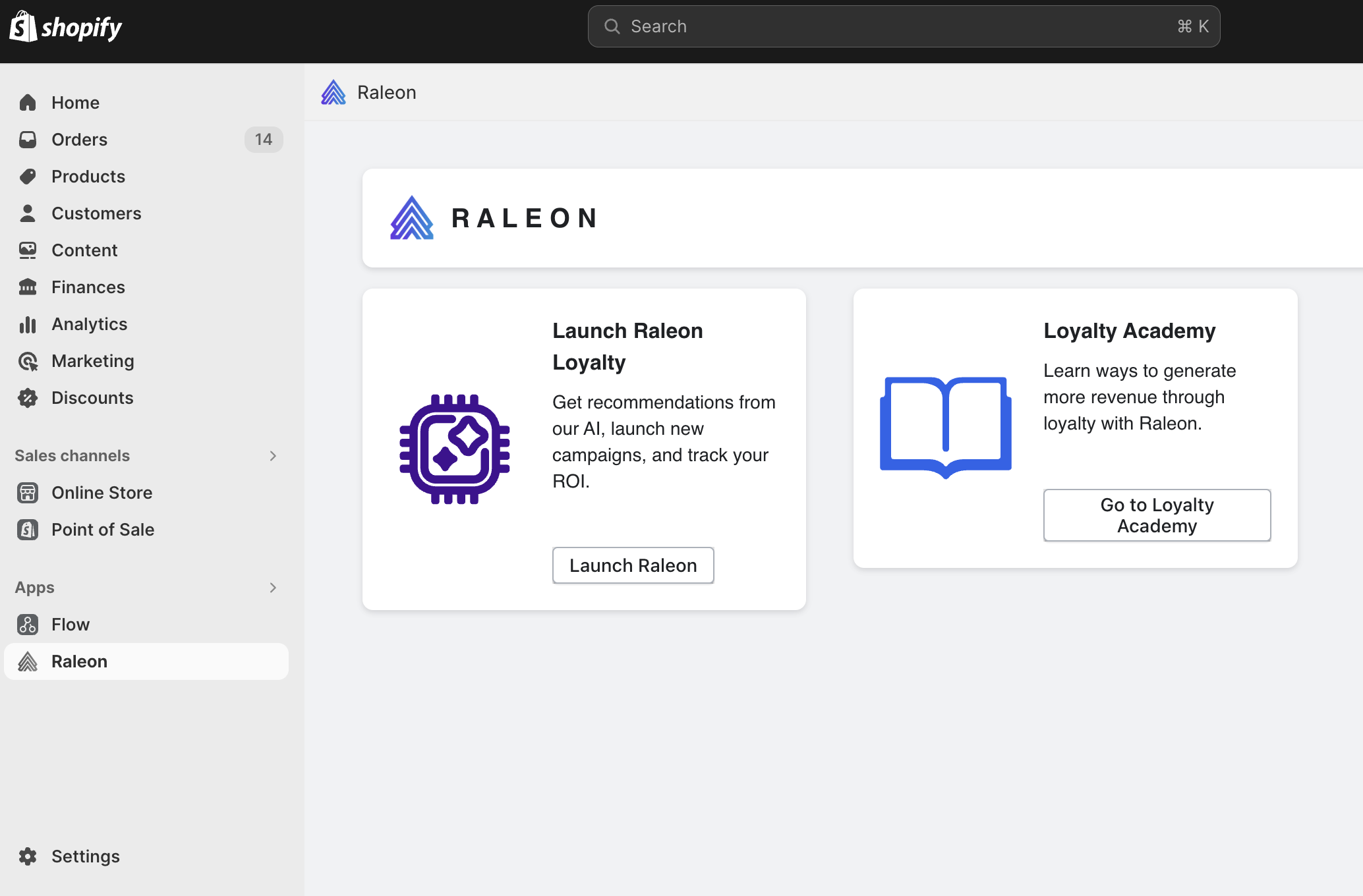This screenshot has width=1363, height=896.
Task: Click Go to Loyalty Academy button
Action: pyautogui.click(x=1157, y=515)
